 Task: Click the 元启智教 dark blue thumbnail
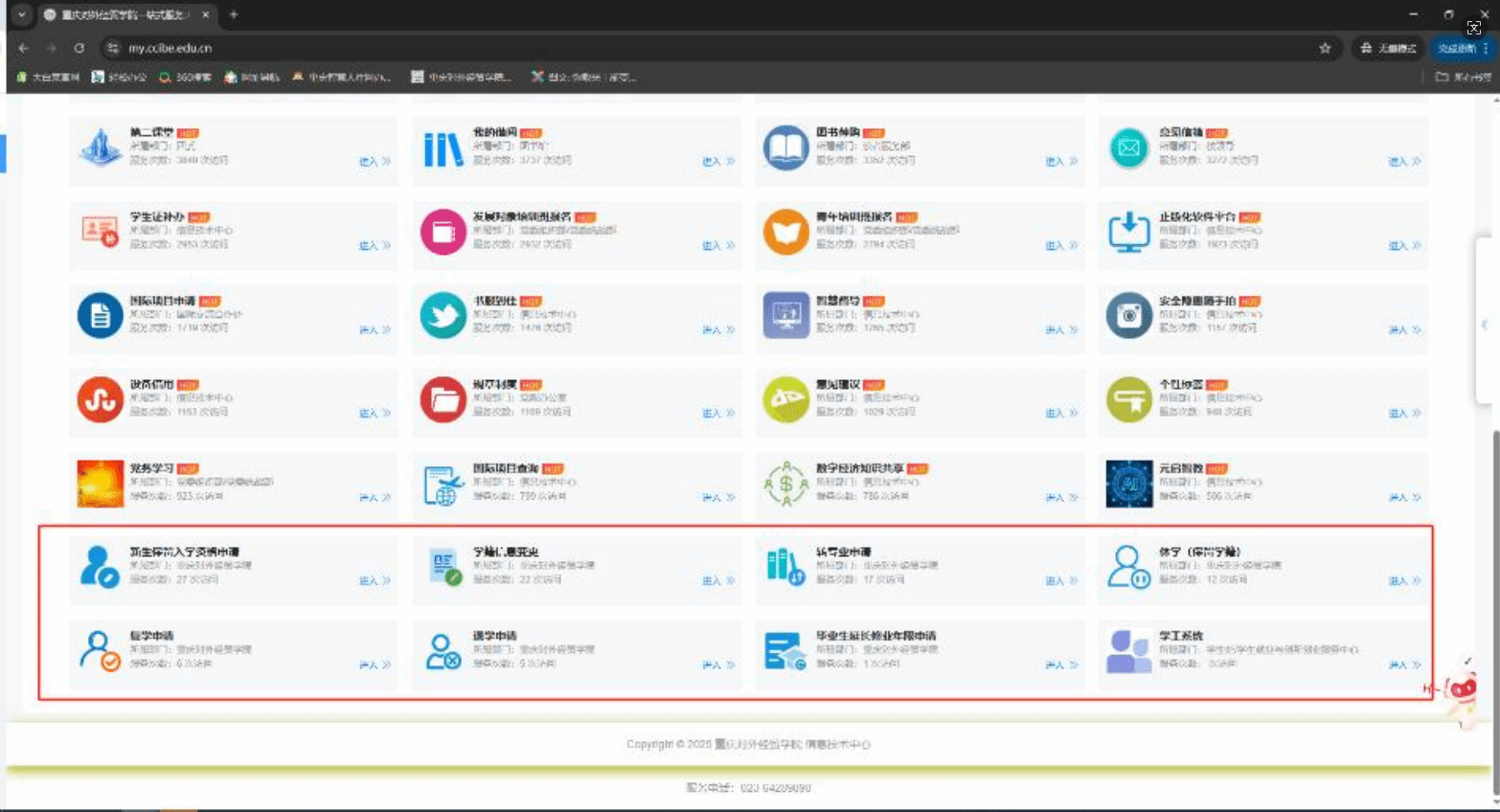point(1128,484)
